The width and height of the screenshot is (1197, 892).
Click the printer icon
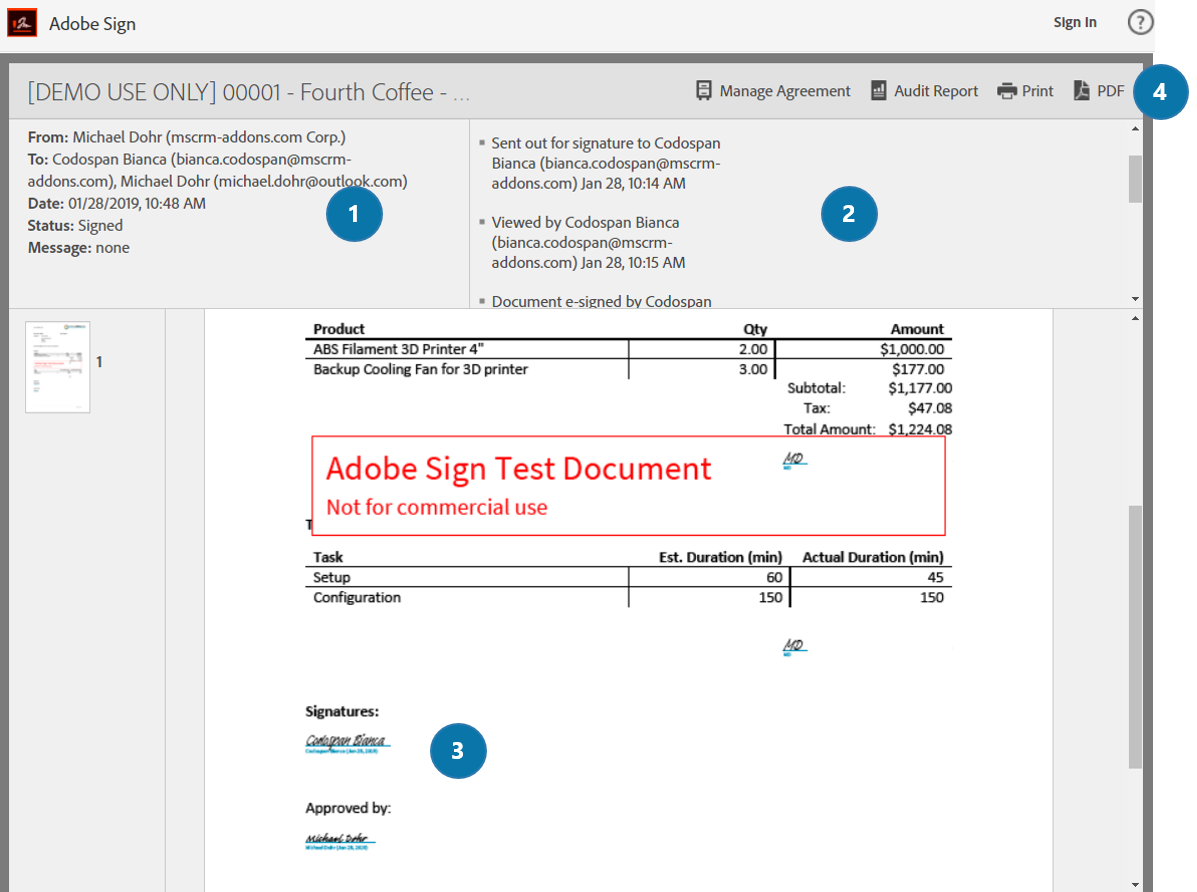pos(1007,91)
